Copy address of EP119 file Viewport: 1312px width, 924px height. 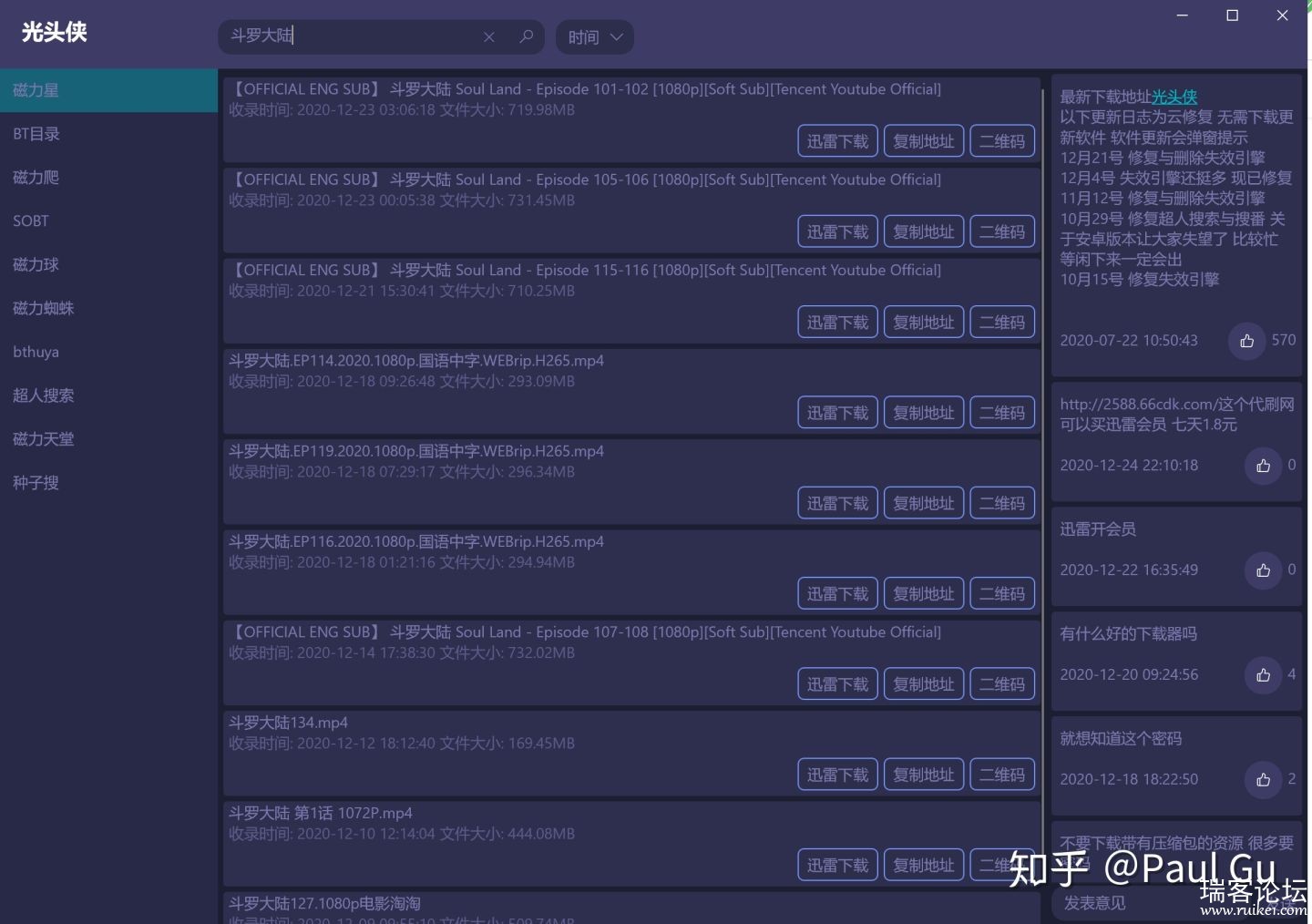tap(924, 503)
